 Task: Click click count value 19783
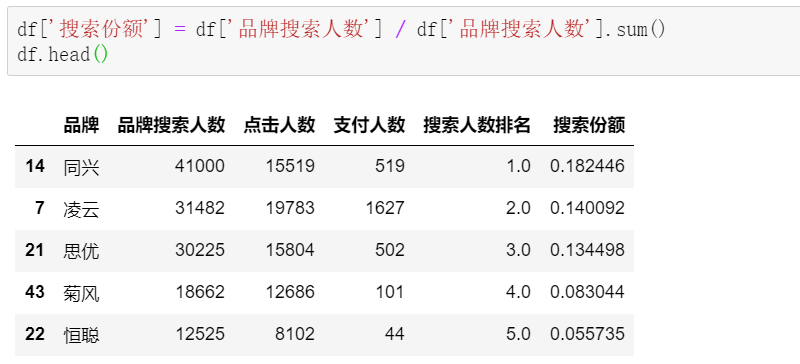290,208
